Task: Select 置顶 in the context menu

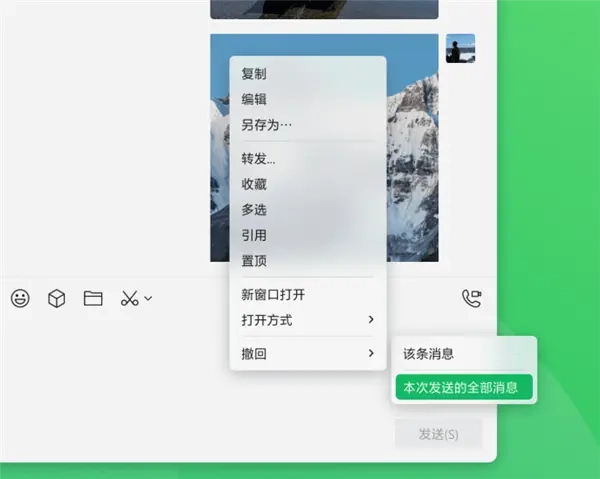Action: tap(254, 260)
